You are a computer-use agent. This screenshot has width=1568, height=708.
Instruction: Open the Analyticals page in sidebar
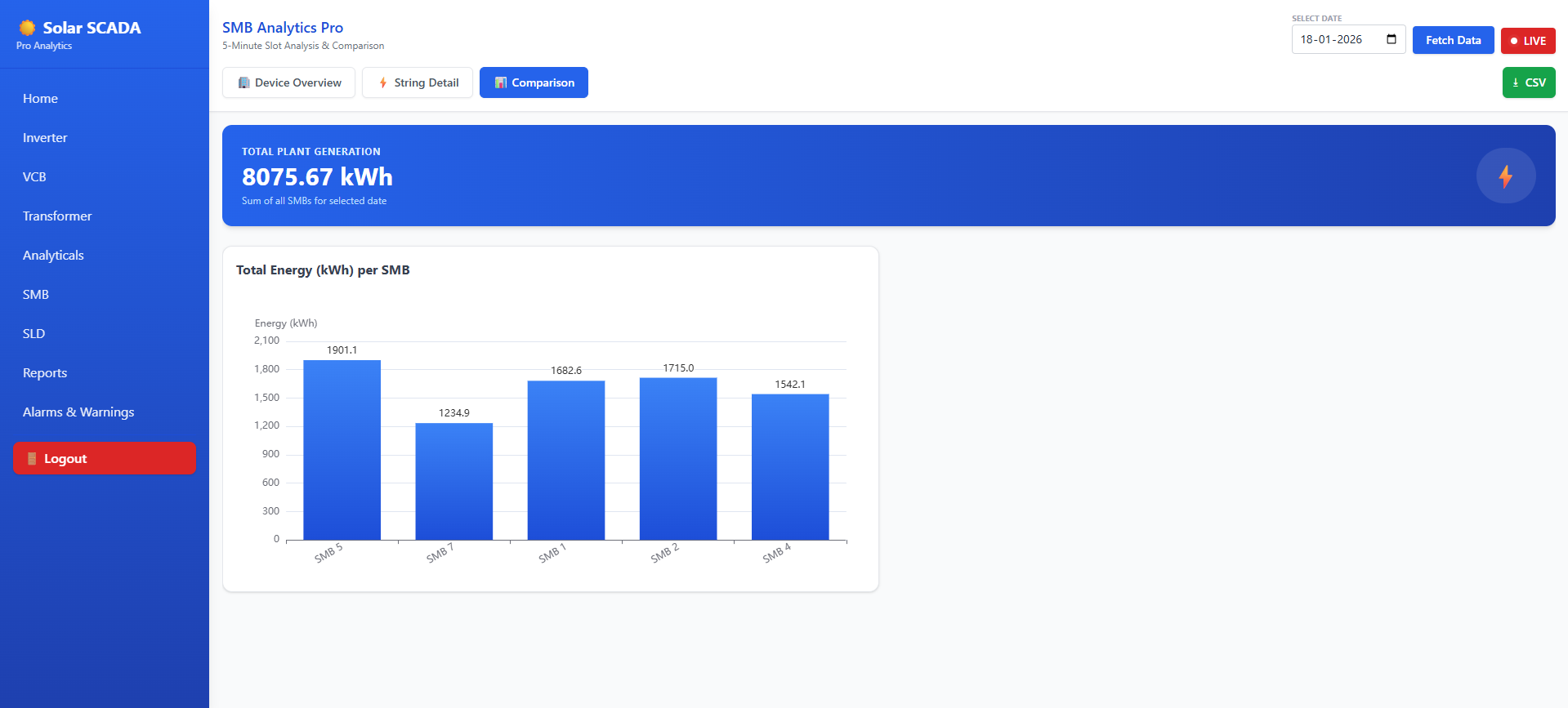pos(53,256)
